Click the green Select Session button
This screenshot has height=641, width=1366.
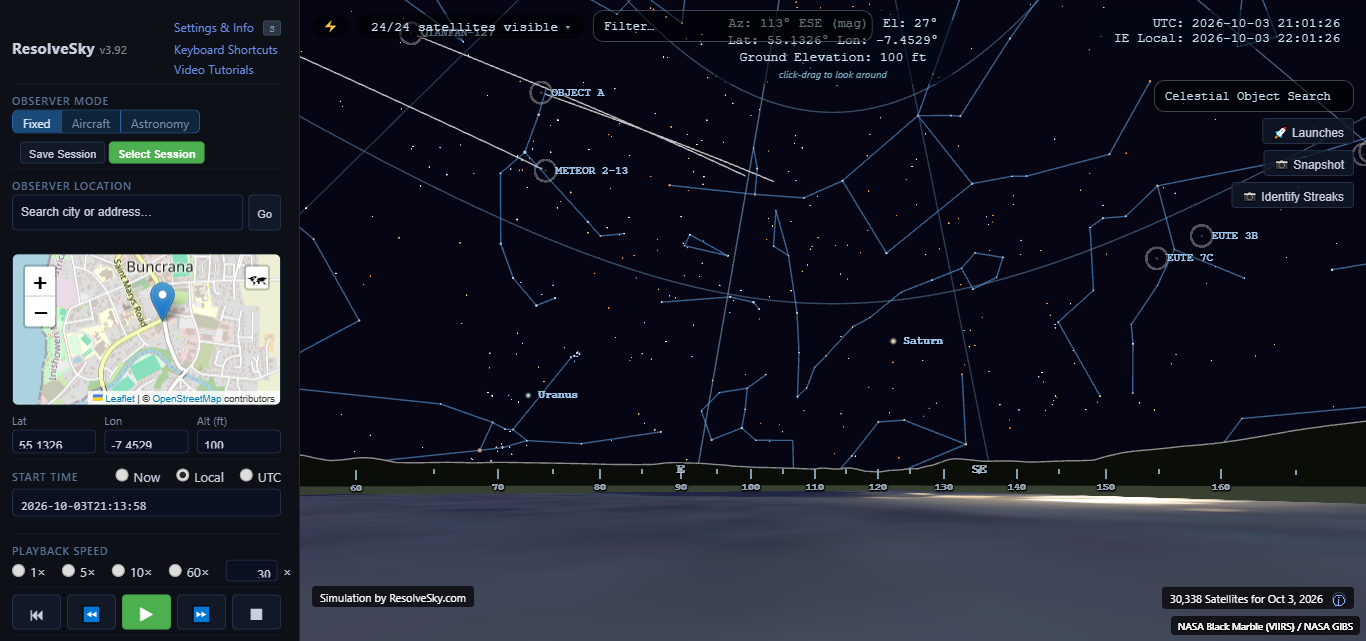(157, 154)
